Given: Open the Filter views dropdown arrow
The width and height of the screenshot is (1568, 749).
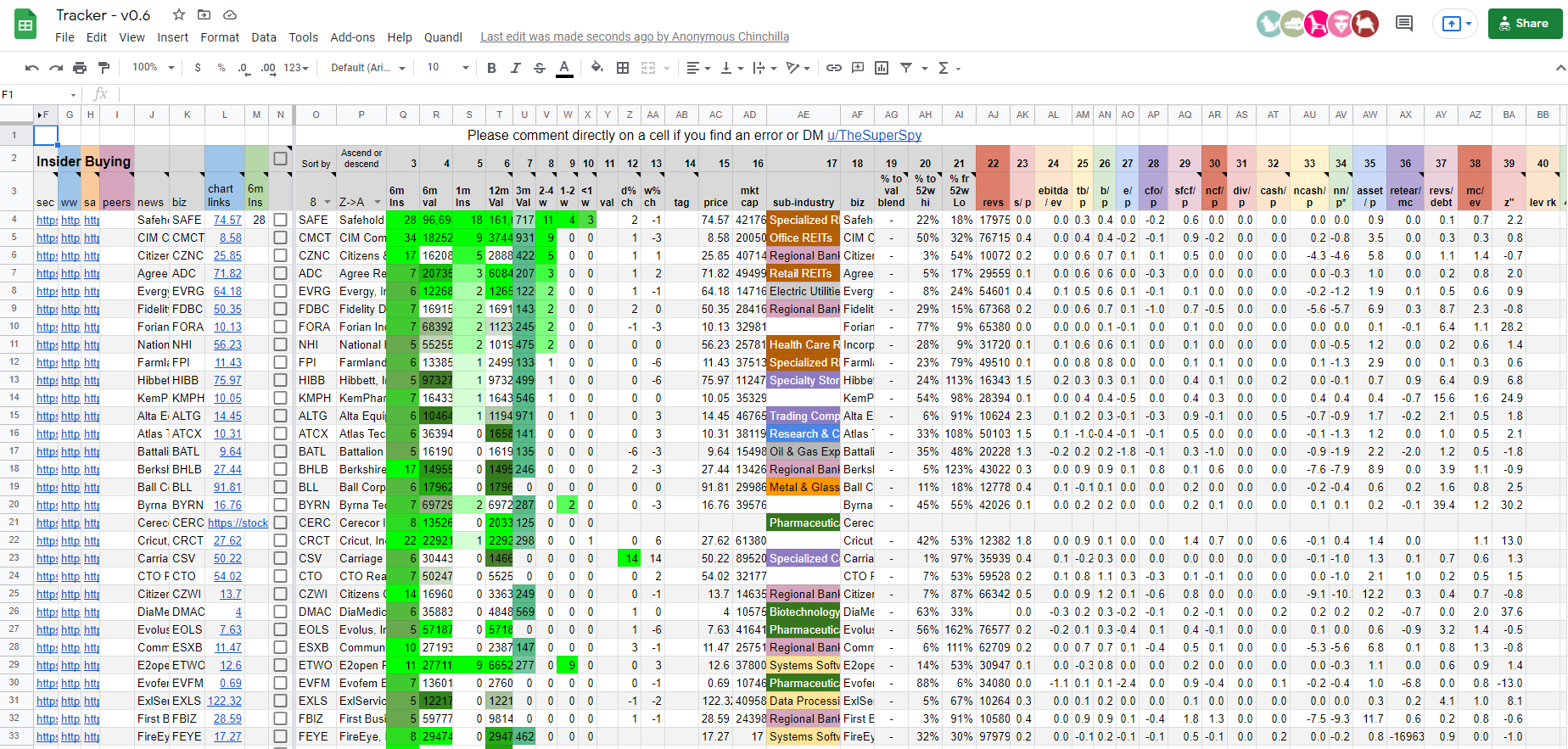Looking at the screenshot, I should pos(925,68).
